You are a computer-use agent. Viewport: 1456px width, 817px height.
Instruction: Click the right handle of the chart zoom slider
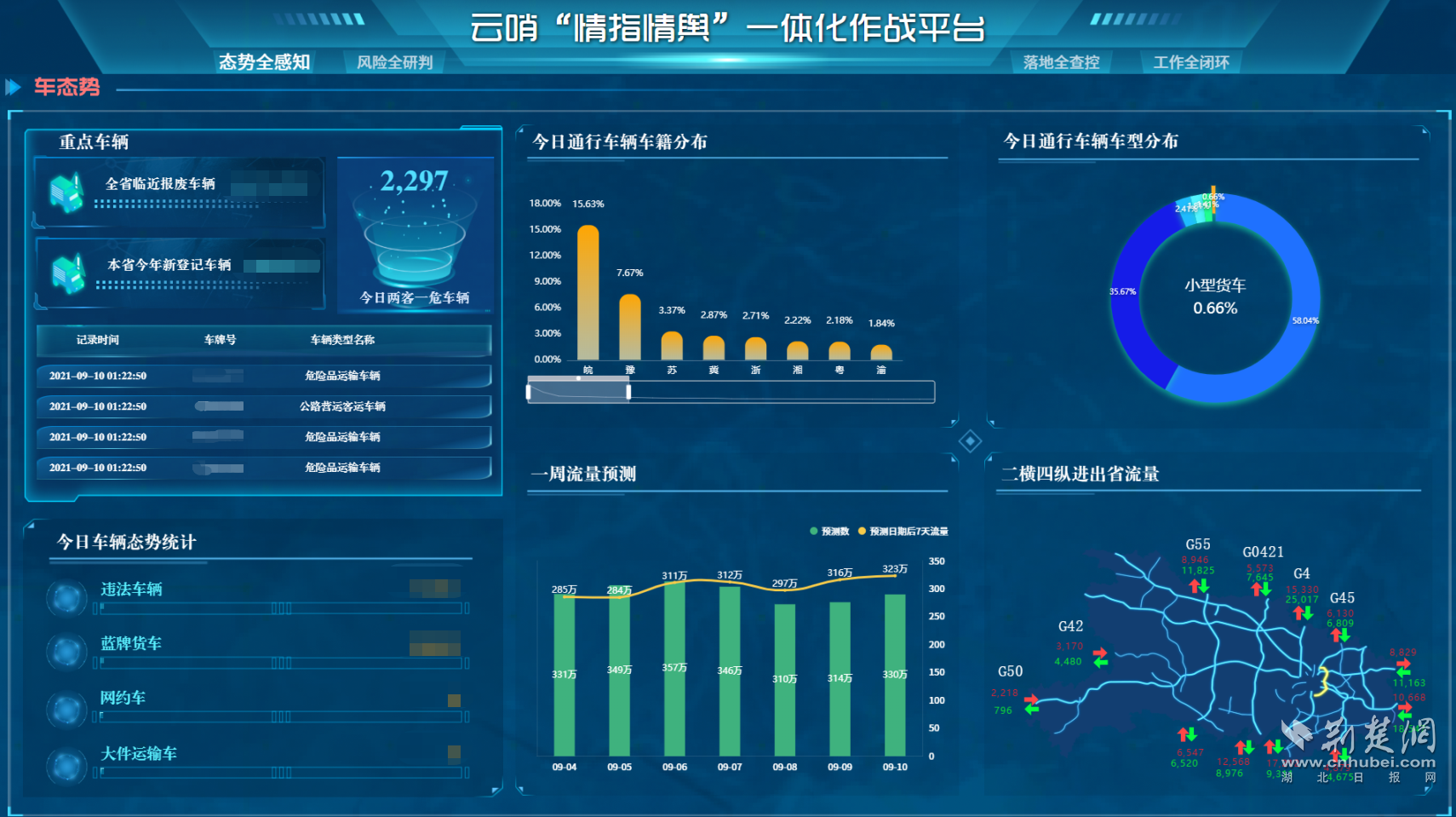click(628, 392)
